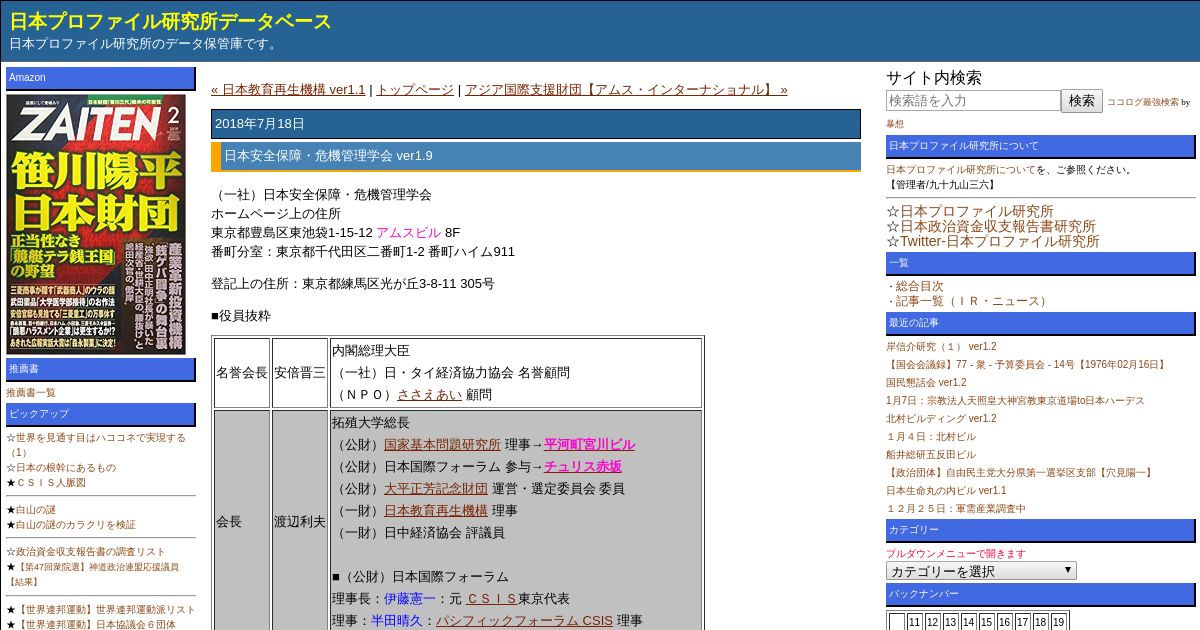The image size is (1200, 630).
Task: Open 日本教育再生機構 link in table
Action: pos(436,510)
